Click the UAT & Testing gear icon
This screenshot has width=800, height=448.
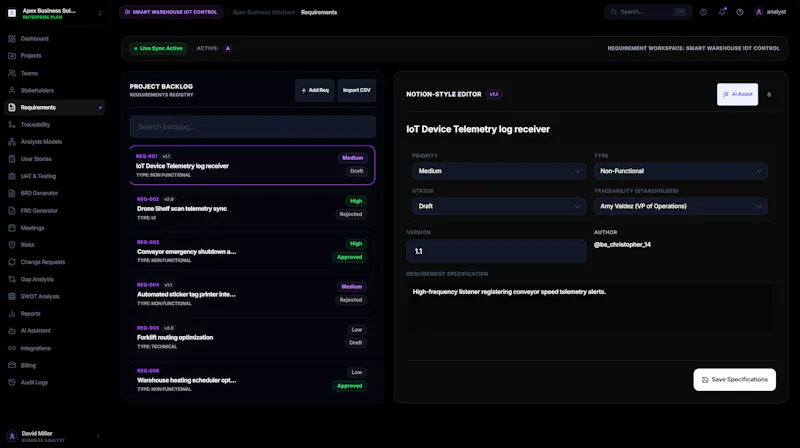tap(12, 176)
